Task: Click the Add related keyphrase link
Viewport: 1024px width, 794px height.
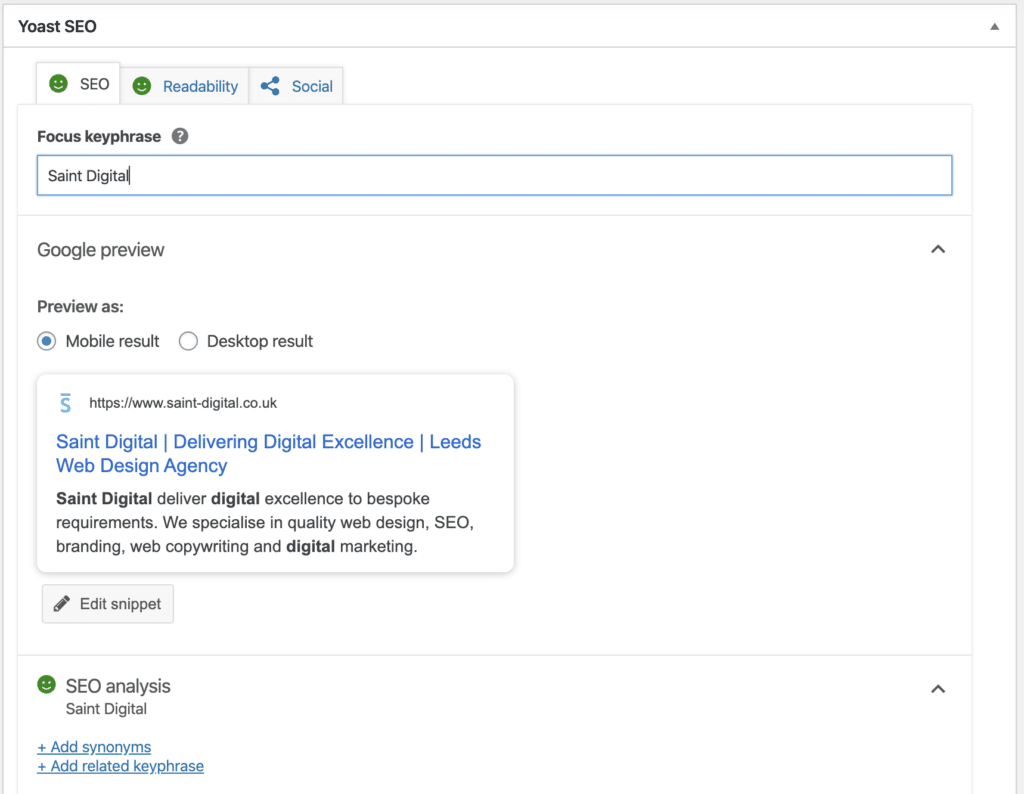Action: [120, 766]
